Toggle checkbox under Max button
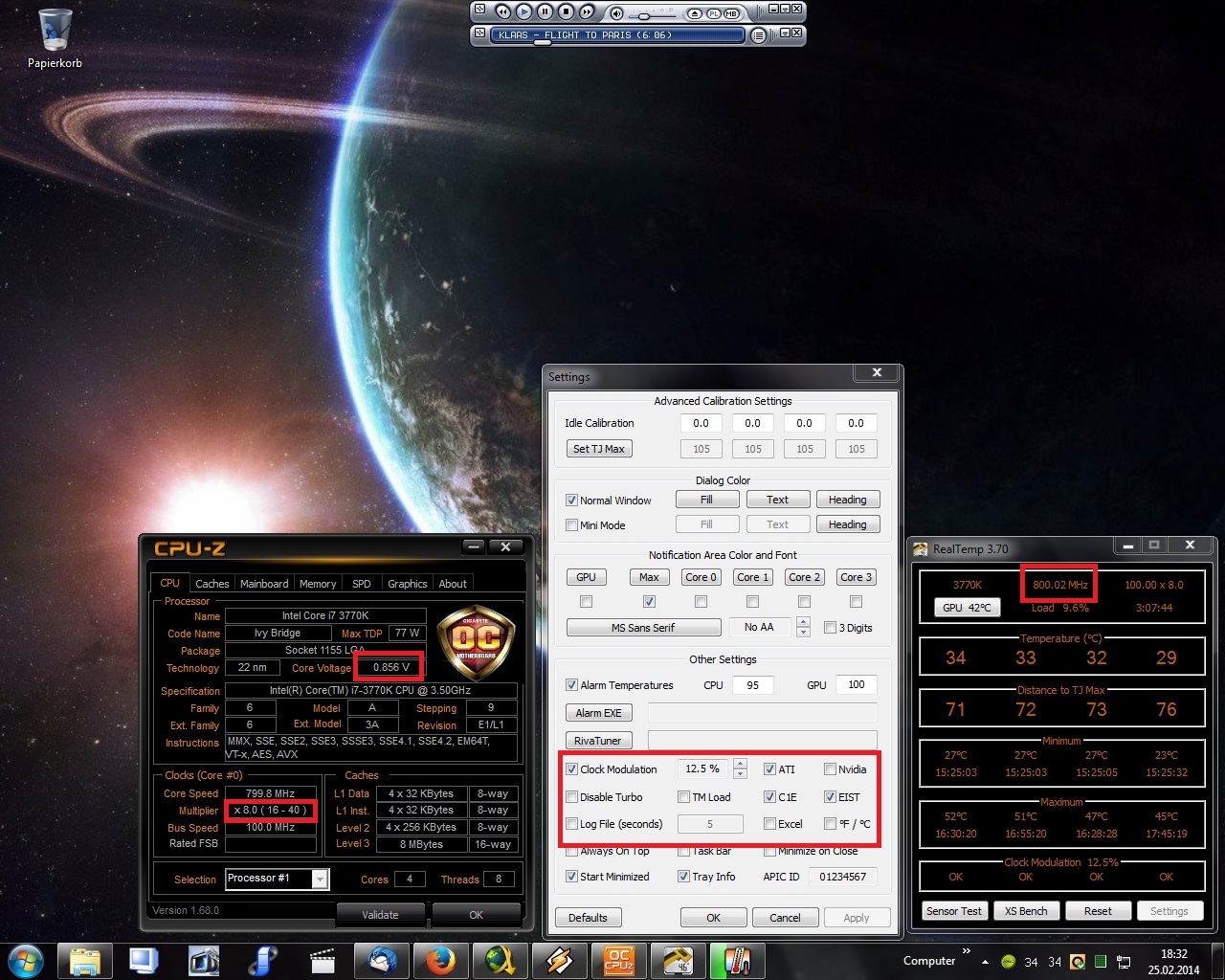1225x980 pixels. [x=649, y=602]
